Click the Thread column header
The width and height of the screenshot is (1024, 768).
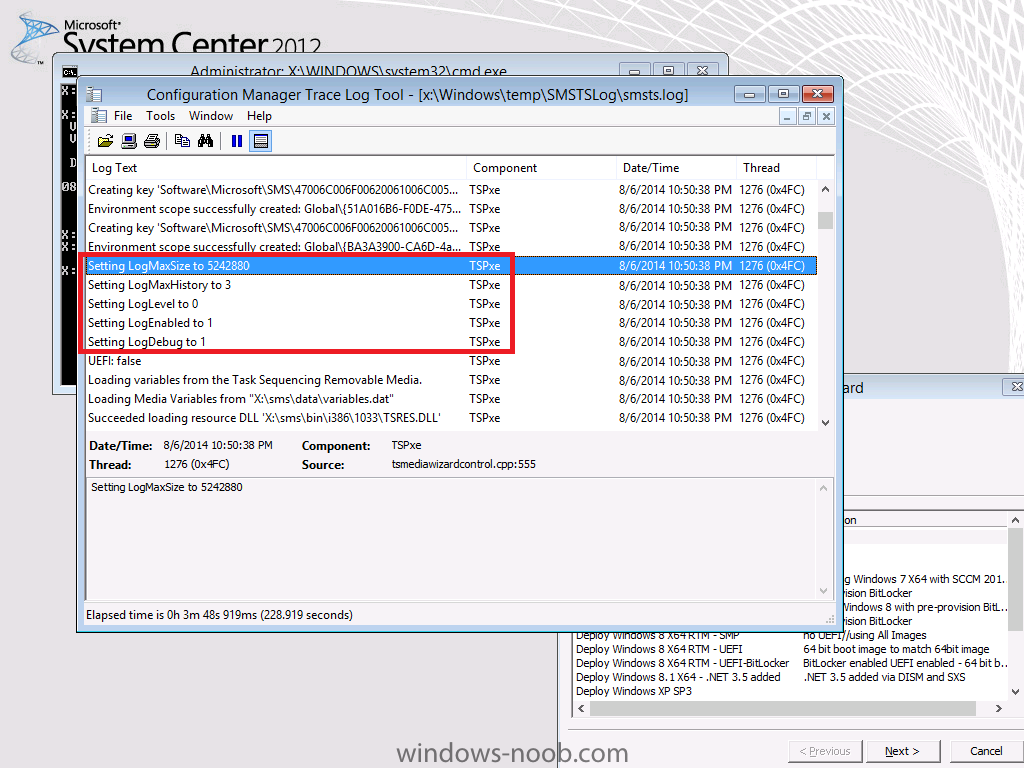click(776, 168)
